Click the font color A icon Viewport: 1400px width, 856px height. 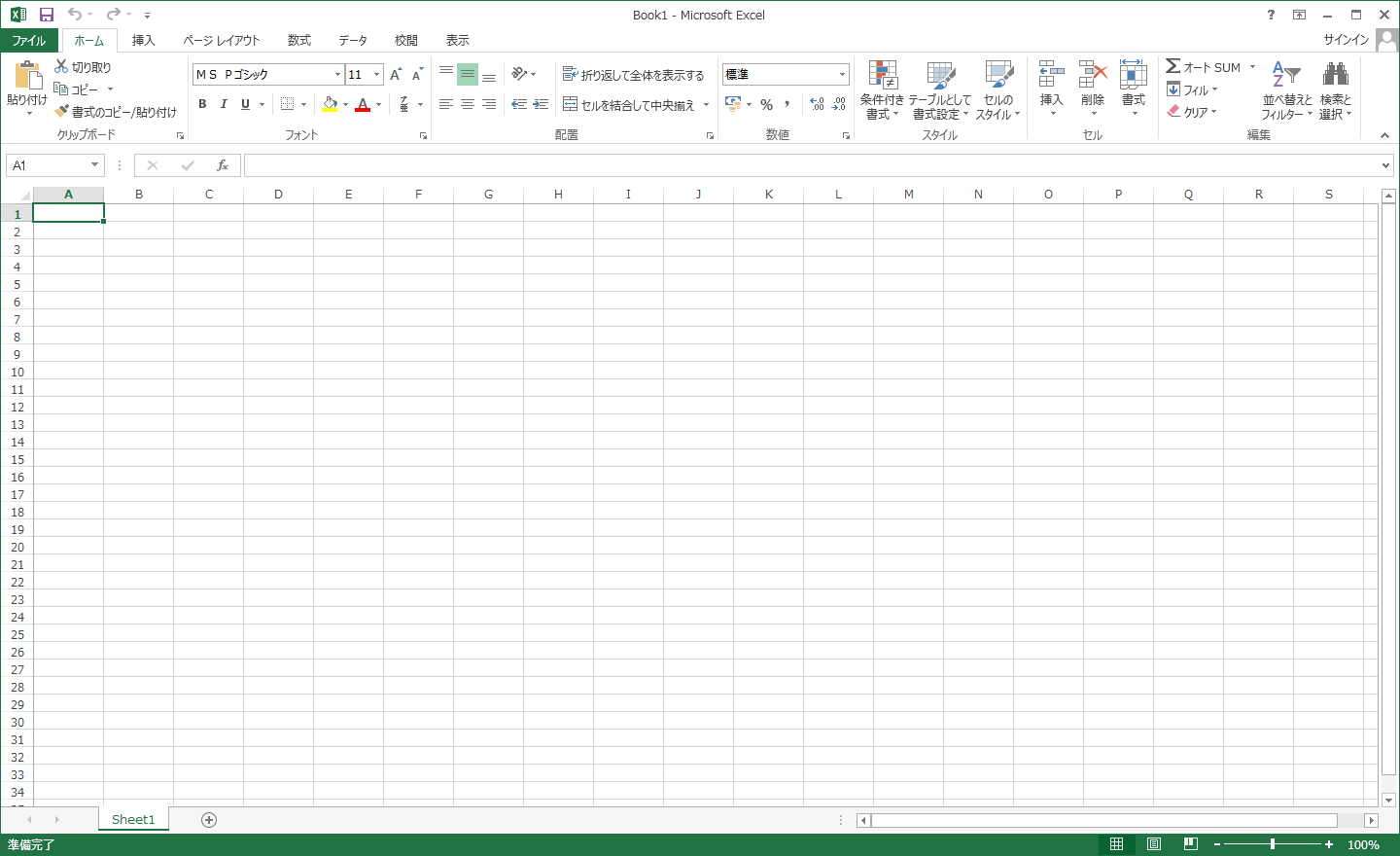tap(363, 104)
